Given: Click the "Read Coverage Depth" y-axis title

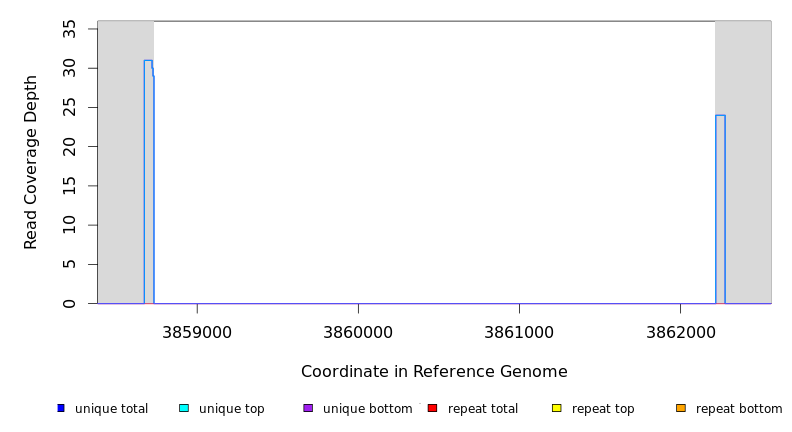Looking at the screenshot, I should coord(31,162).
